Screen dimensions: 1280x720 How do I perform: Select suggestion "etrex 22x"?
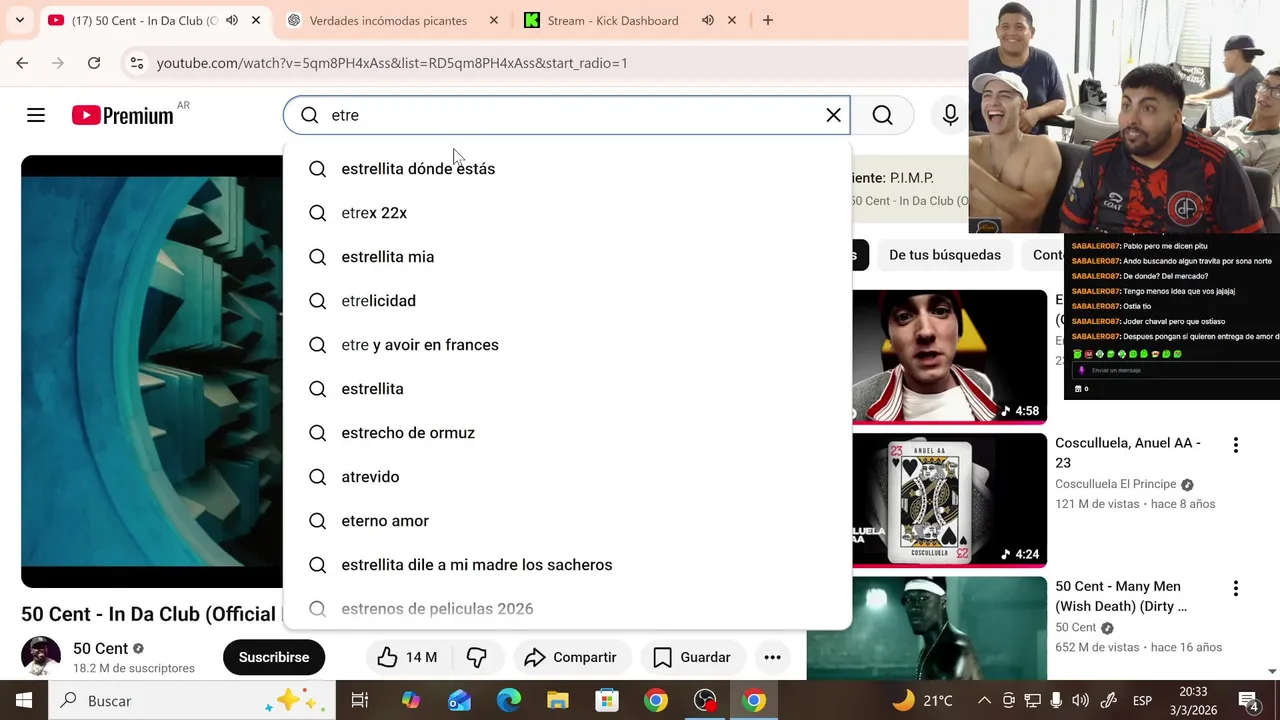coord(567,213)
